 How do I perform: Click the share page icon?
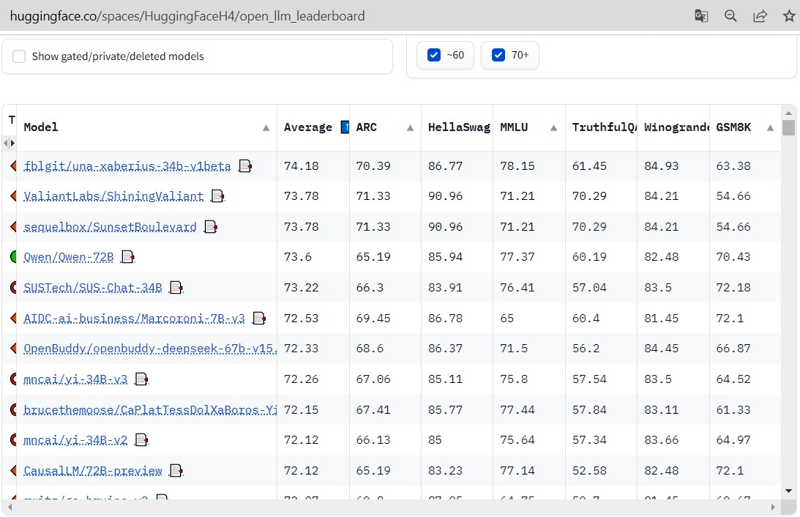tap(760, 16)
